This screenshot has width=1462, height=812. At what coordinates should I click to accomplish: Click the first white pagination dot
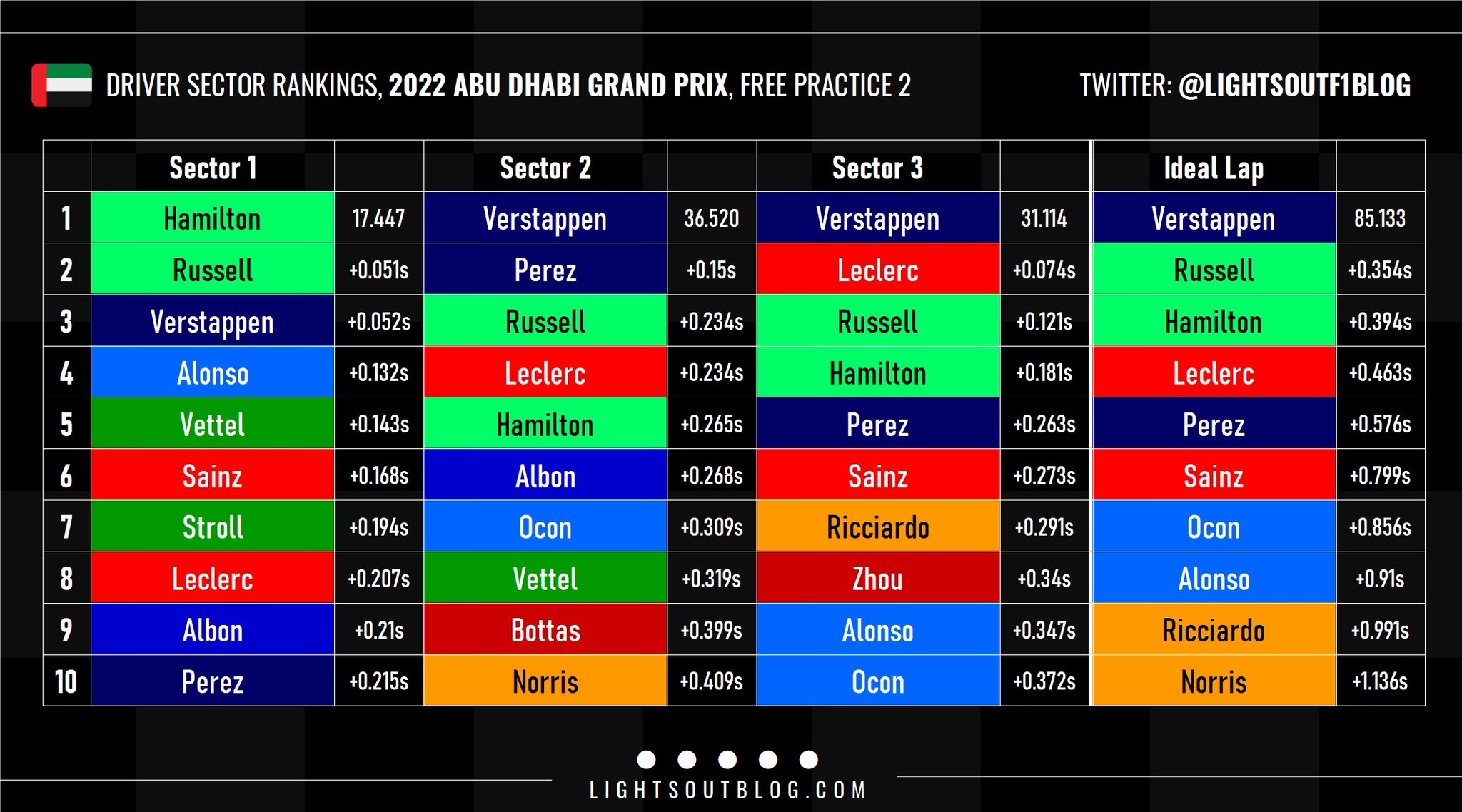(646, 759)
